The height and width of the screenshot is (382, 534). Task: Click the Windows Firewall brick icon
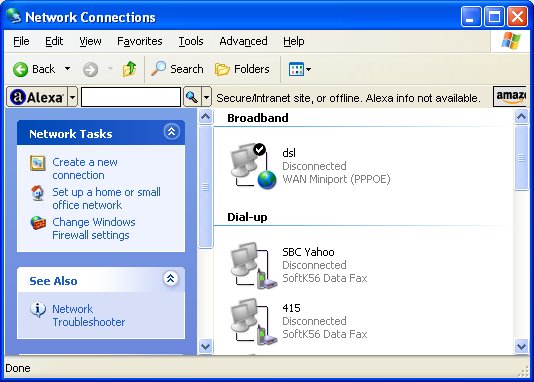(38, 223)
